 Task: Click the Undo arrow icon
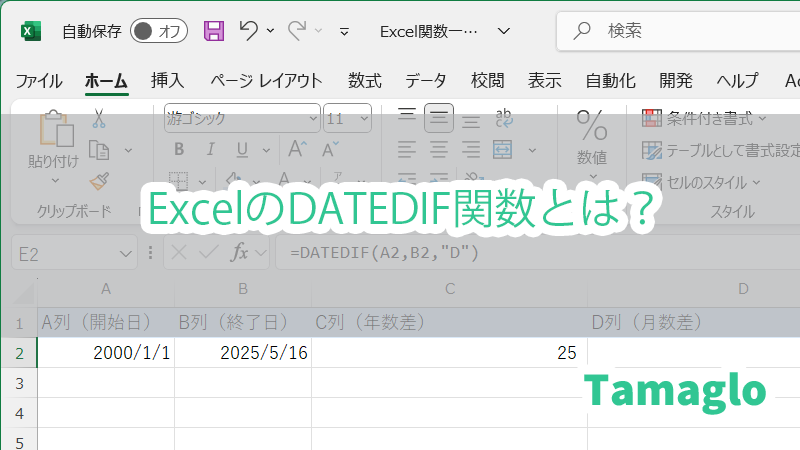click(x=249, y=31)
